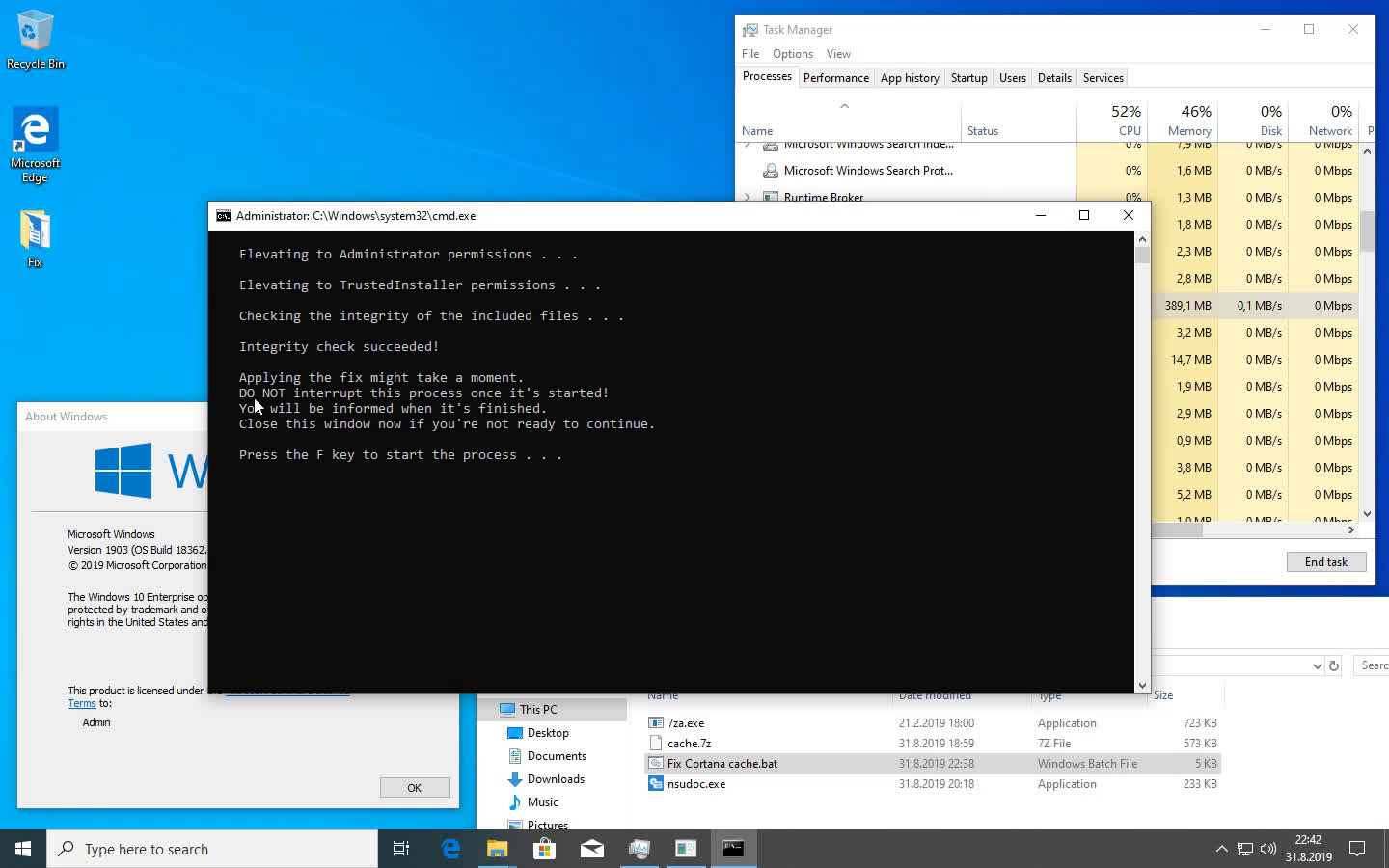Open the notification center icon
The width and height of the screenshot is (1389, 868).
click(x=1356, y=849)
